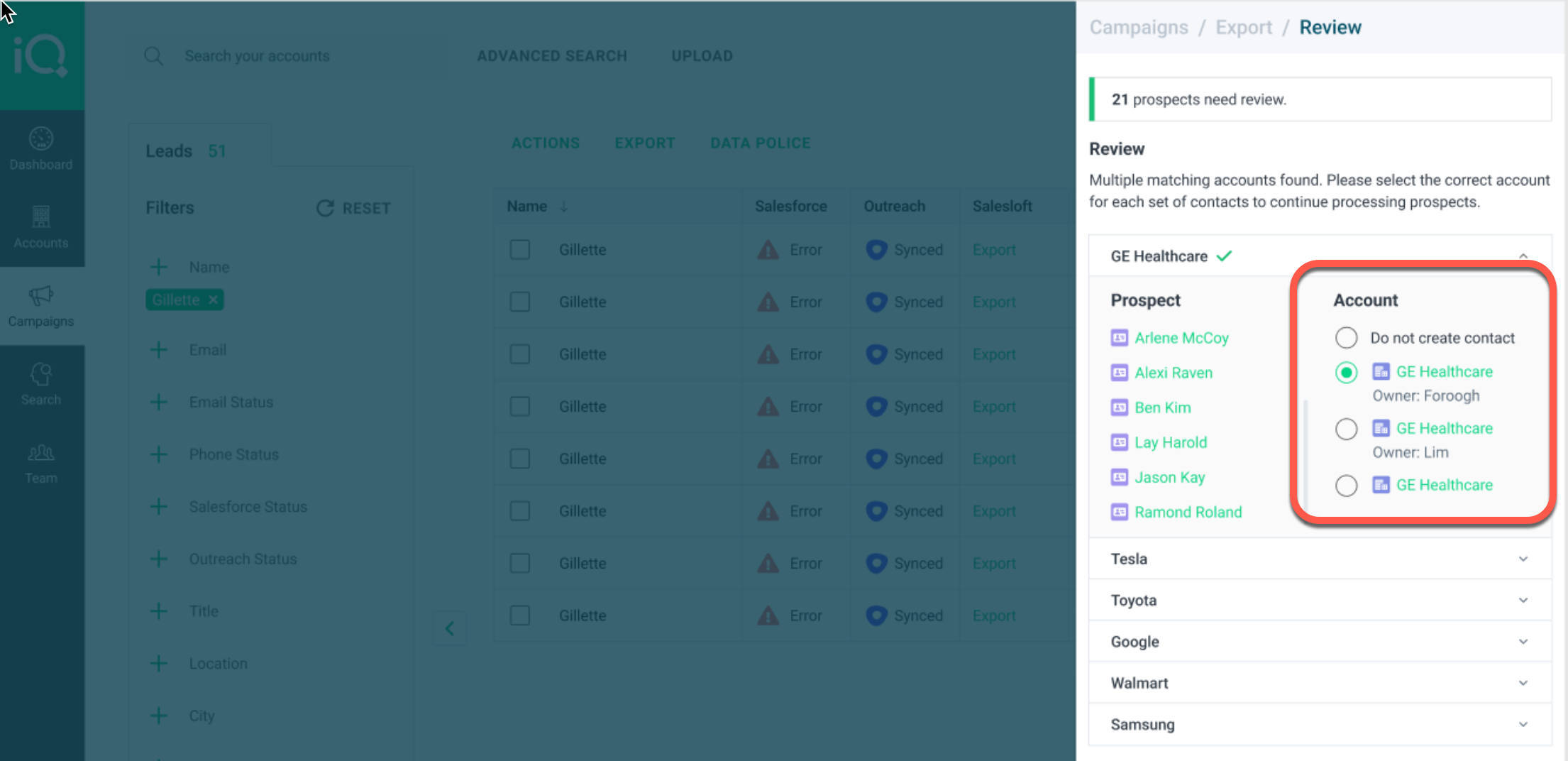Reset all filters
Screen dimensions: 1568x761
coord(354,208)
